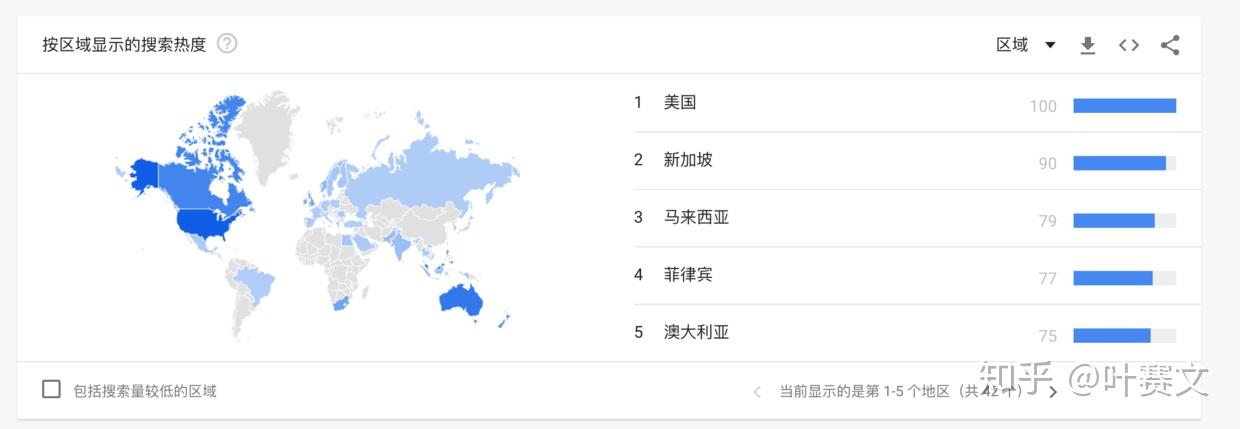Open the 菲律宾 ranking row

pyautogui.click(x=688, y=275)
